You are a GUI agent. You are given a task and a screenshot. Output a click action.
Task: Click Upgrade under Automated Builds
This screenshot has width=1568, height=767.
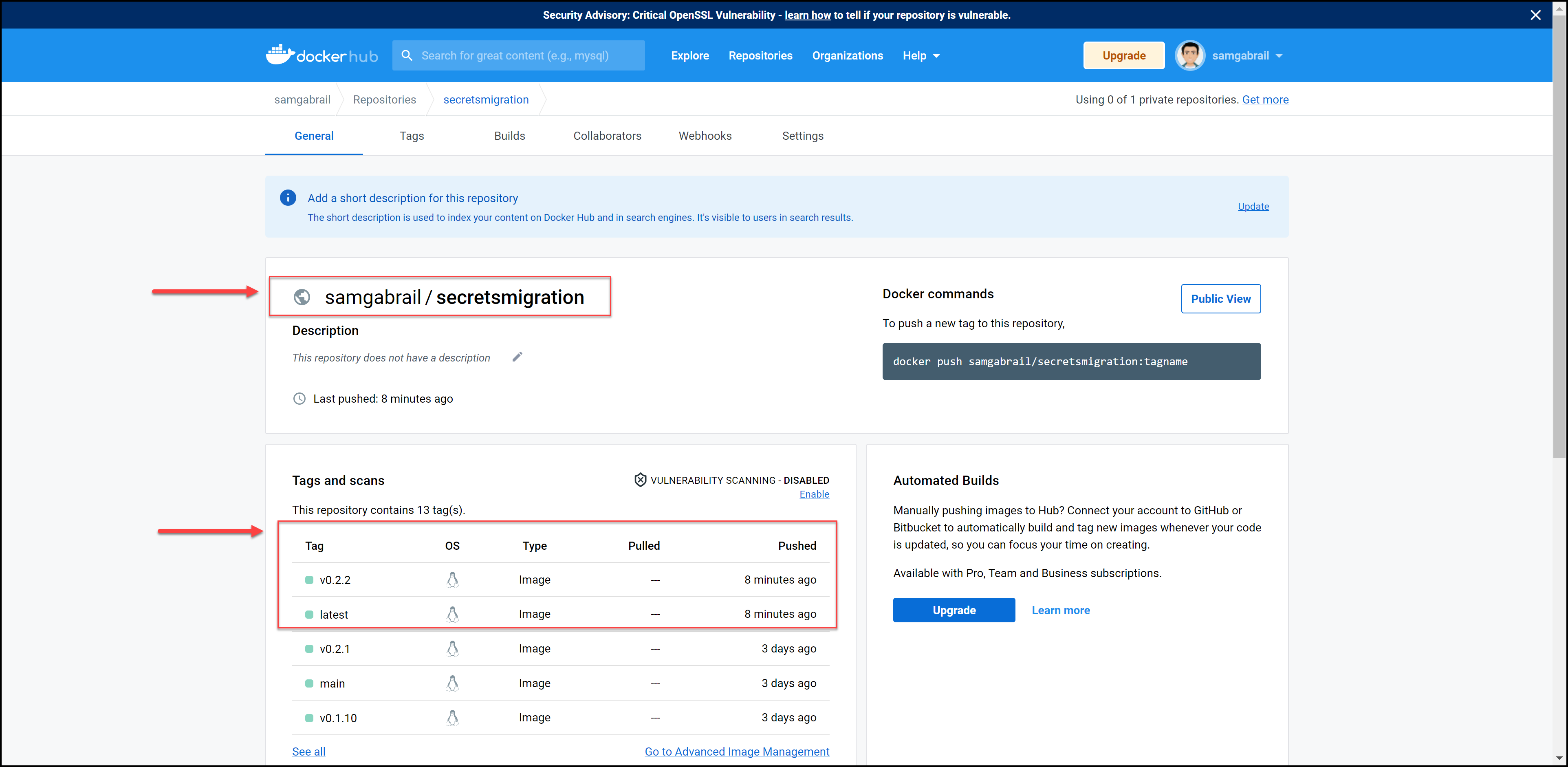[x=954, y=610]
